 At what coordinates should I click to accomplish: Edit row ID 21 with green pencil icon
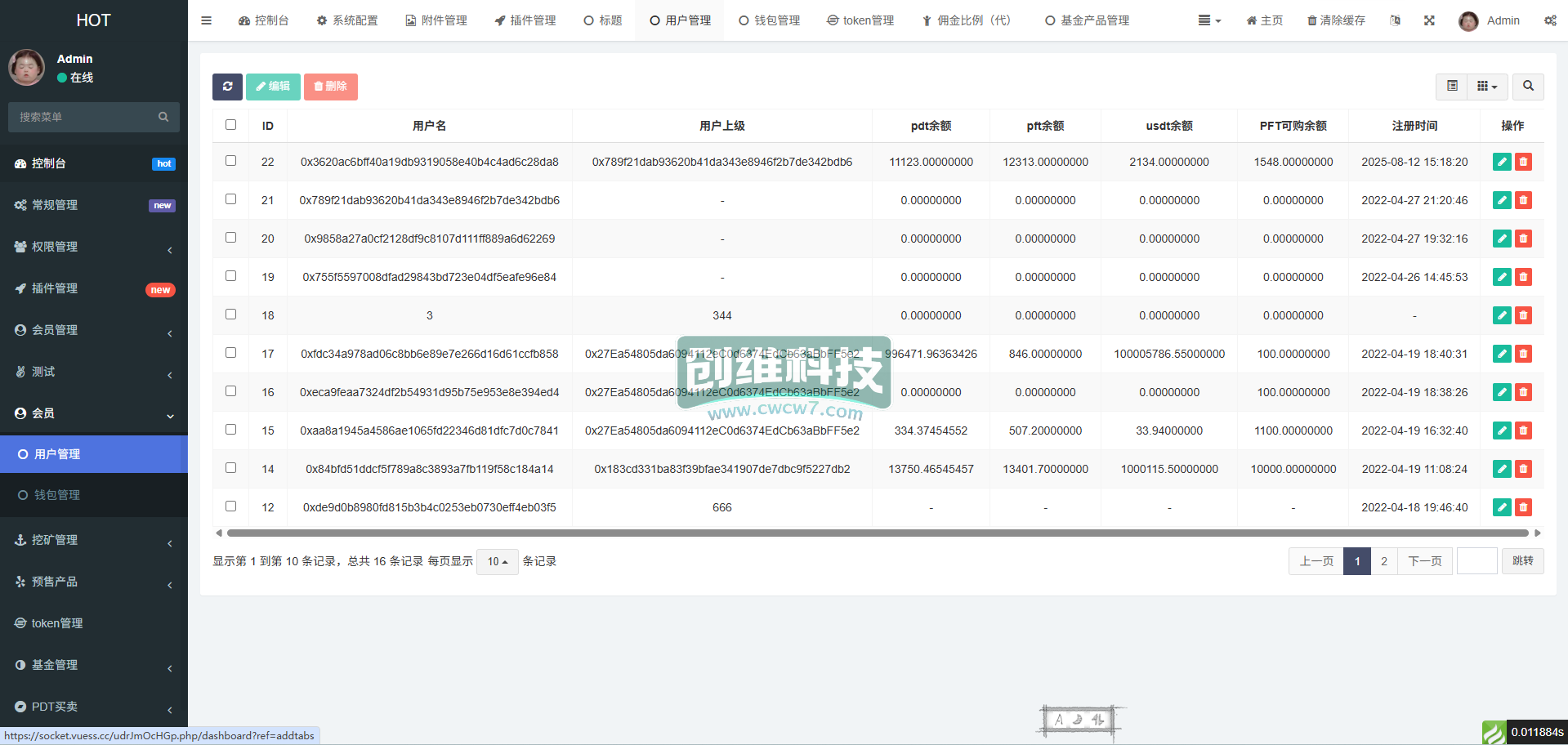point(1502,200)
